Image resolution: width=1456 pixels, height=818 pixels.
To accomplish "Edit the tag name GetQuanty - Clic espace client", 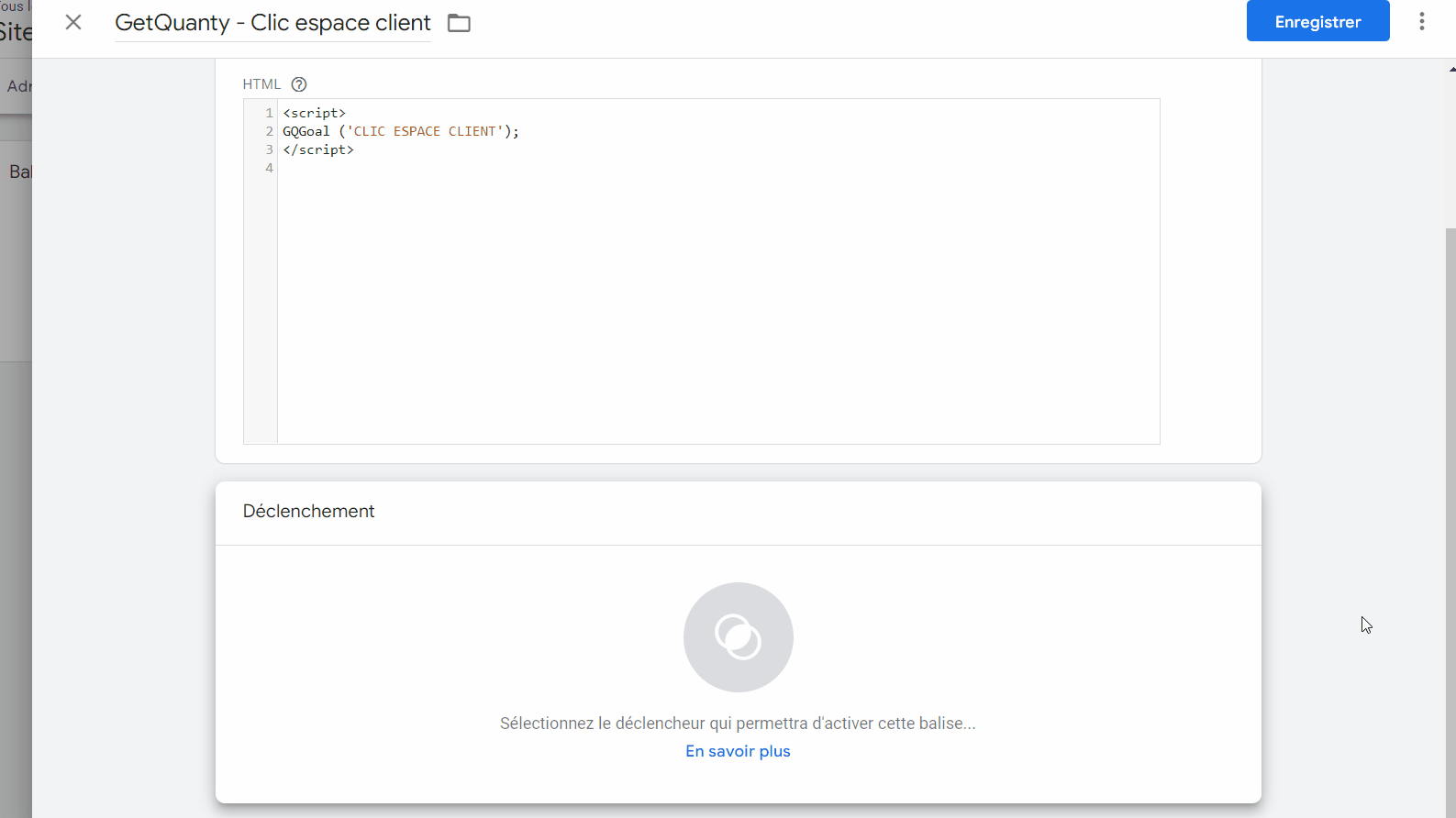I will [x=272, y=23].
